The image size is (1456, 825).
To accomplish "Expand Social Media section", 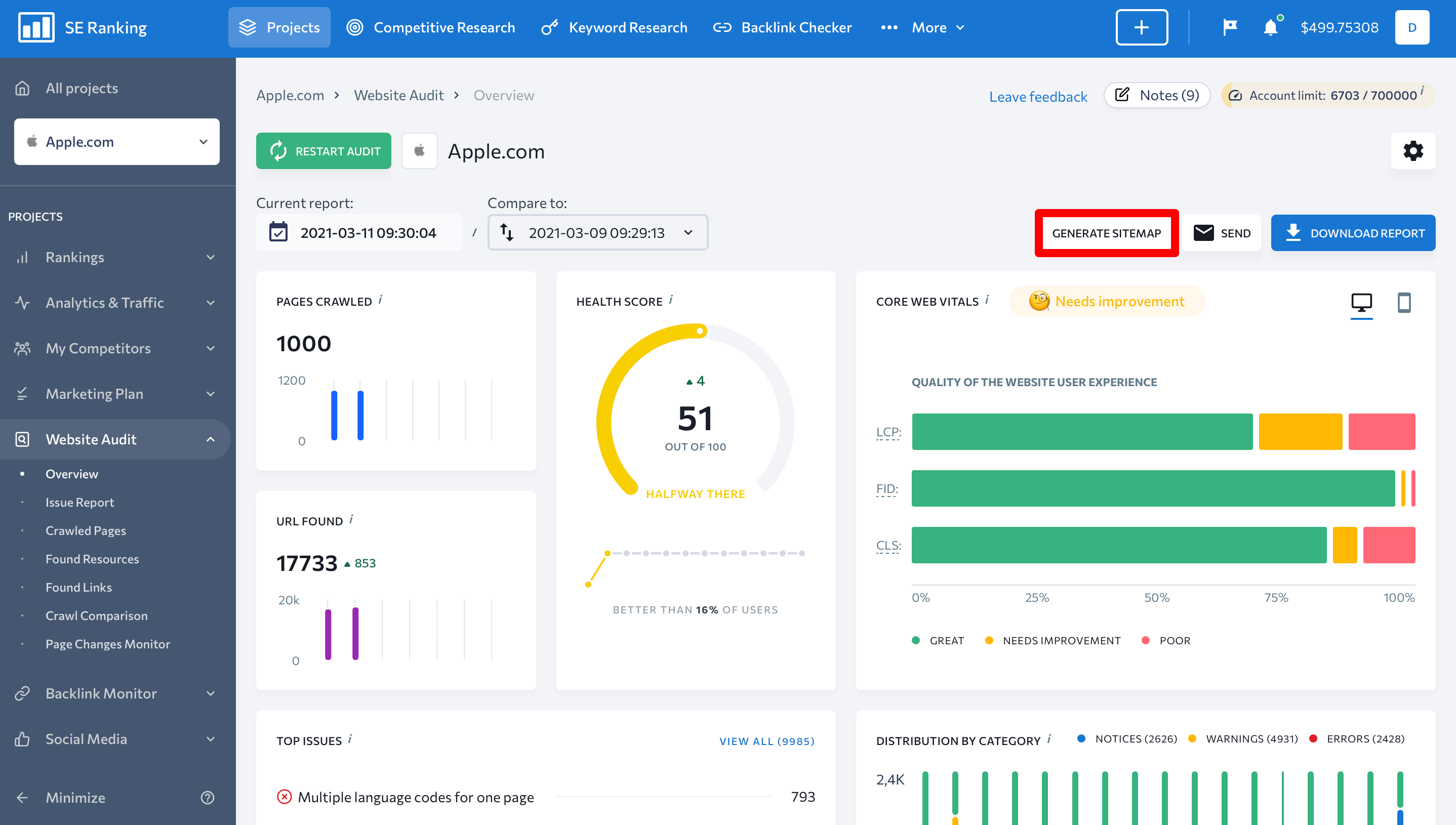I will (211, 739).
